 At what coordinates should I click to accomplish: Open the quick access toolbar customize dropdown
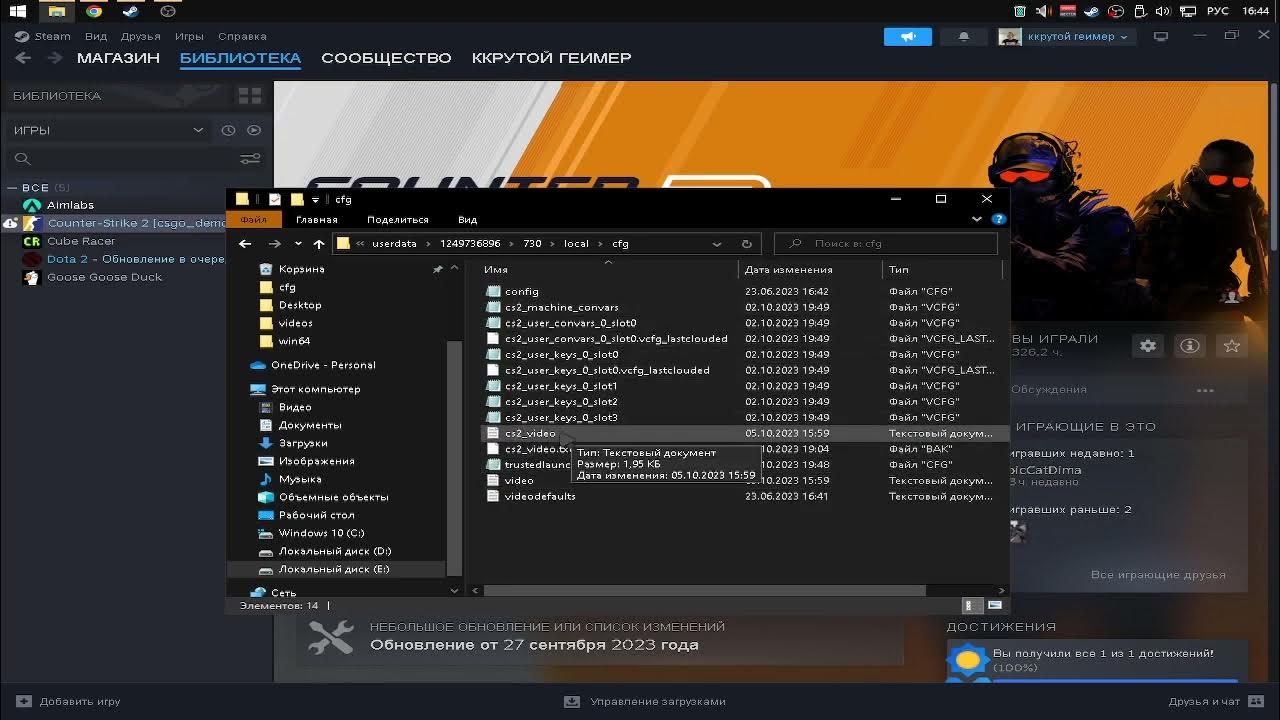click(315, 200)
